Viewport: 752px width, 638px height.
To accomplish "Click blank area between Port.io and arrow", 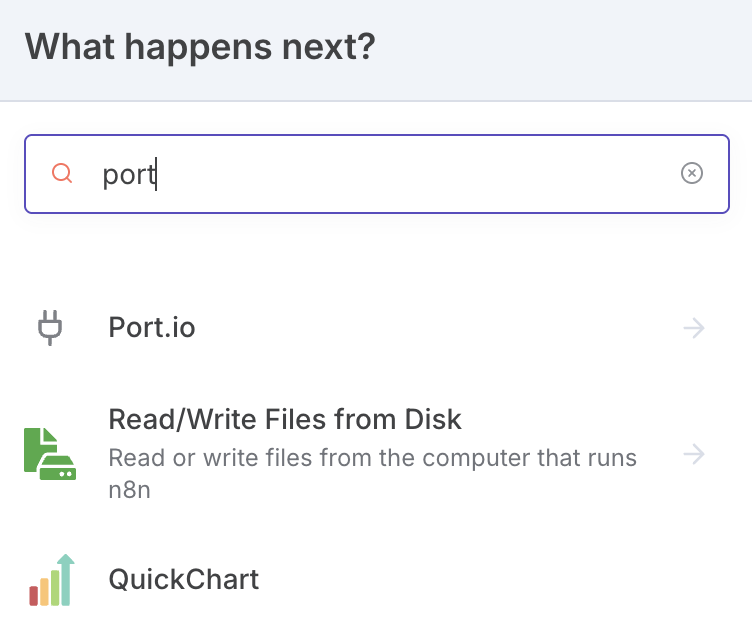I will point(430,328).
